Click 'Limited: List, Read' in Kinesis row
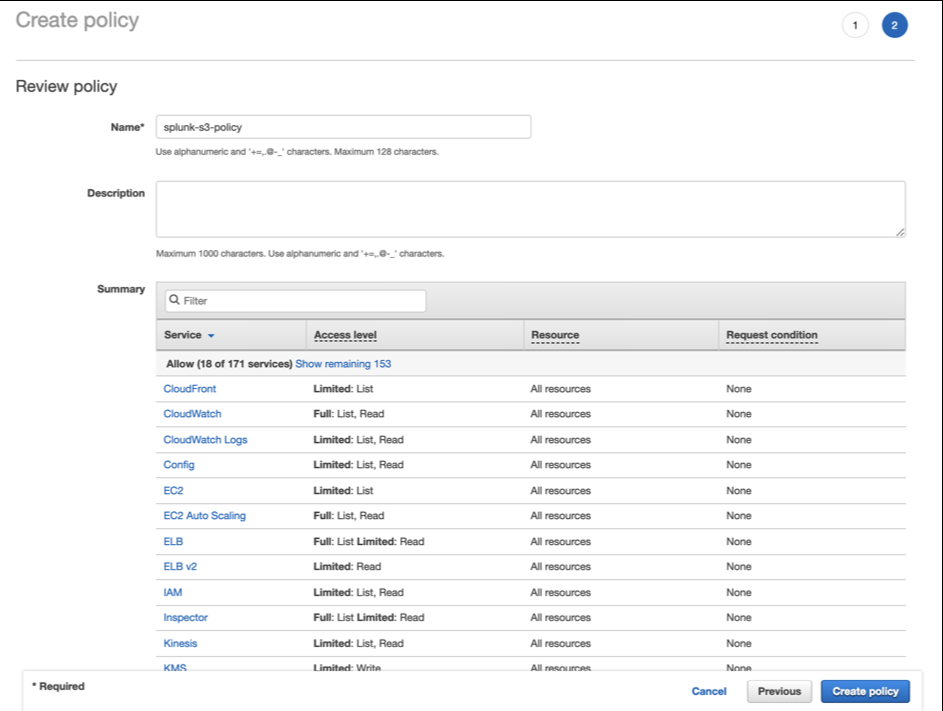 [x=358, y=643]
